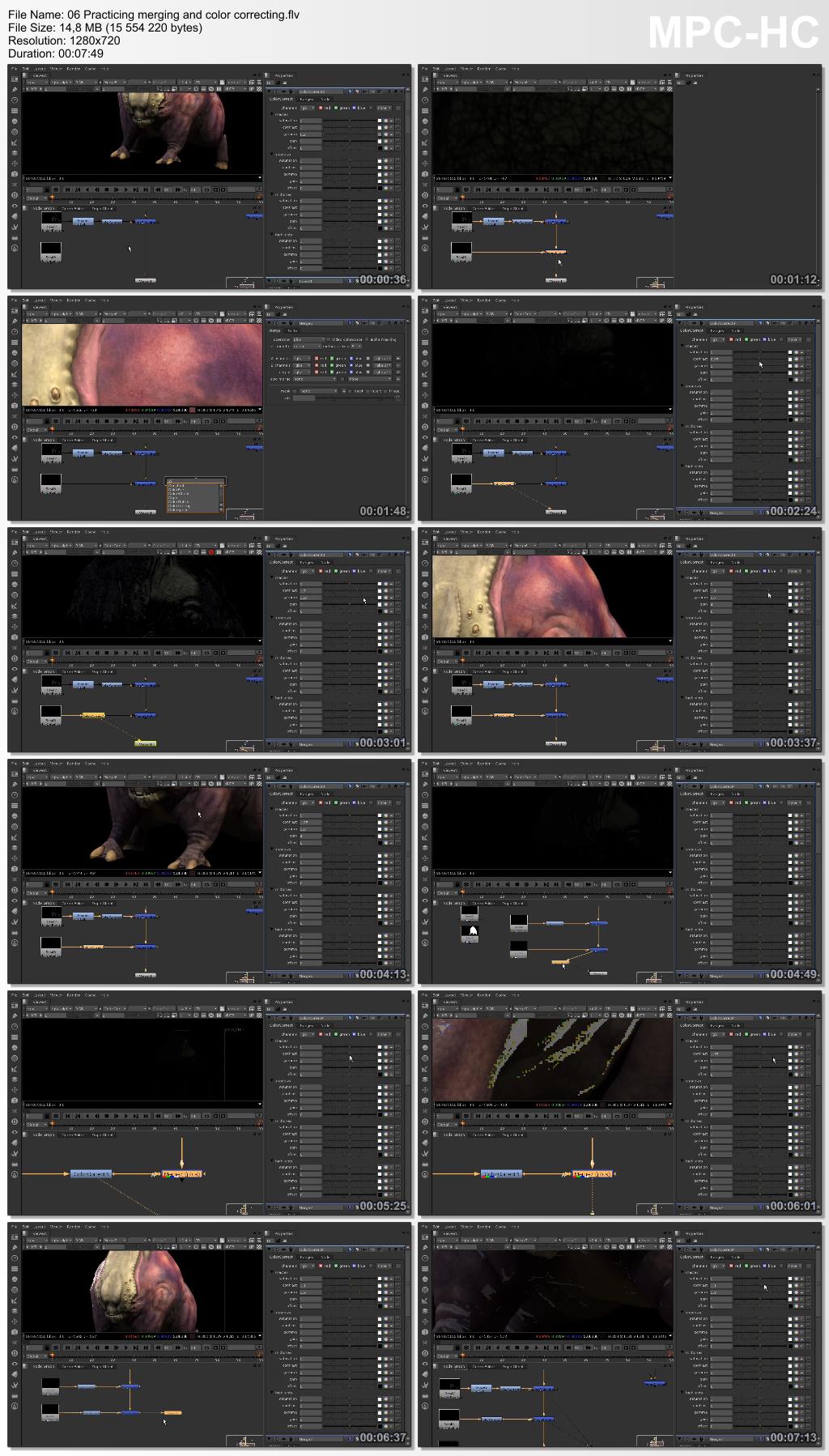Jump to first frame button in 00:00:36 frame

(67, 189)
